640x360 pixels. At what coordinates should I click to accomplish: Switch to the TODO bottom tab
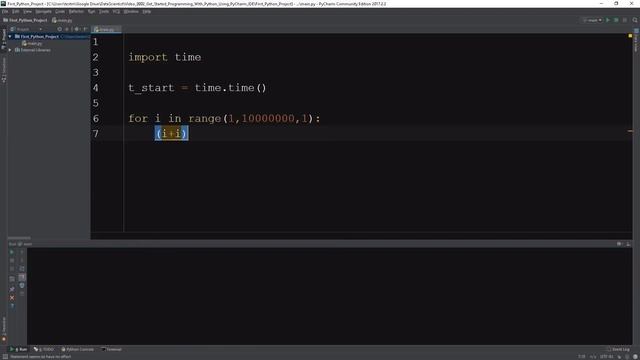[44, 349]
